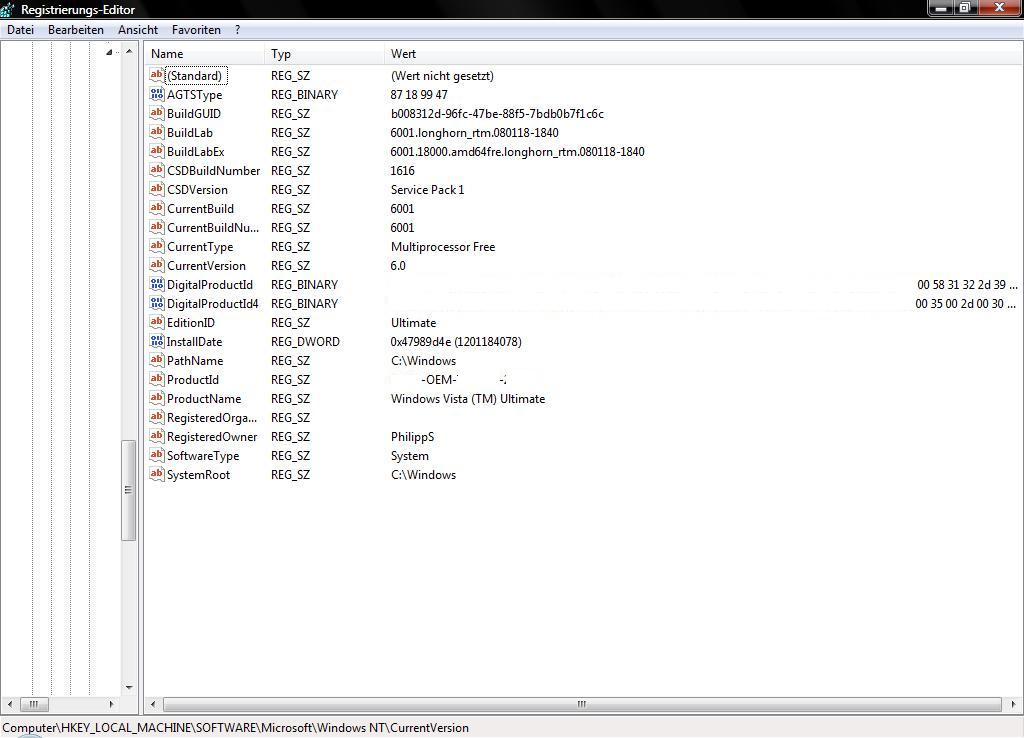Click the REG_DWORD type cell

coord(305,342)
